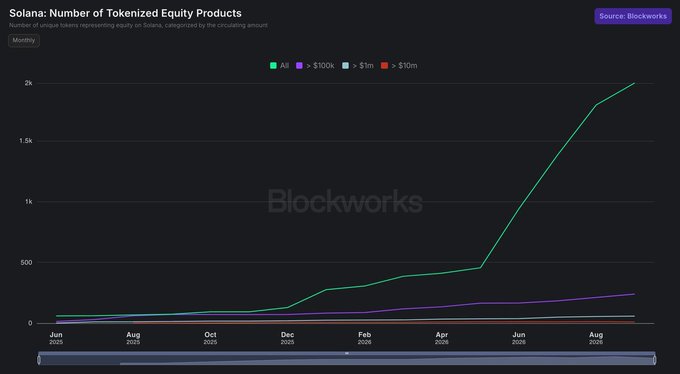Click the 'Aug 2025' x-axis label
Viewport: 680px width, 374px height.
point(133,338)
